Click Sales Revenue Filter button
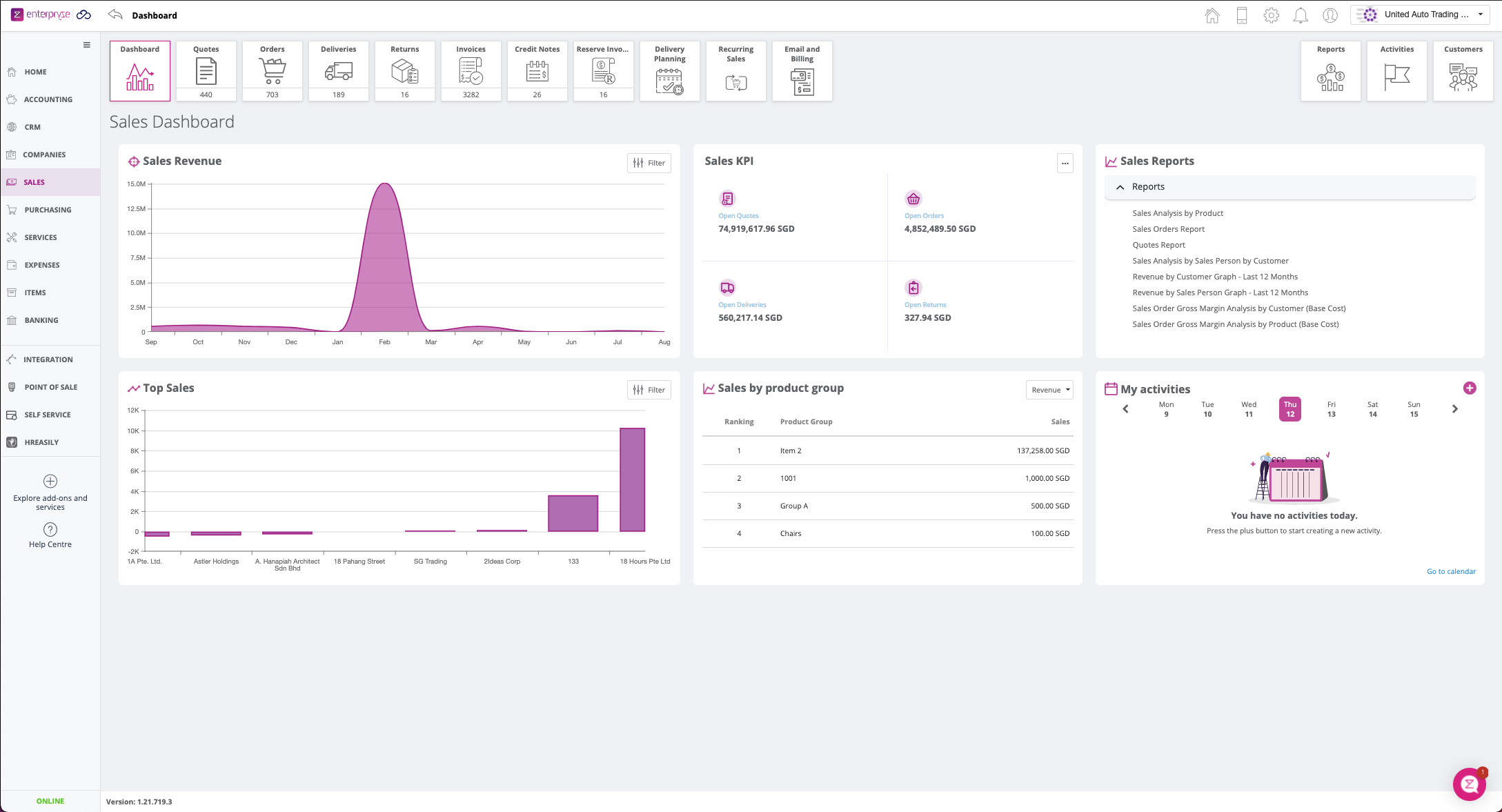The image size is (1502, 812). pos(649,163)
